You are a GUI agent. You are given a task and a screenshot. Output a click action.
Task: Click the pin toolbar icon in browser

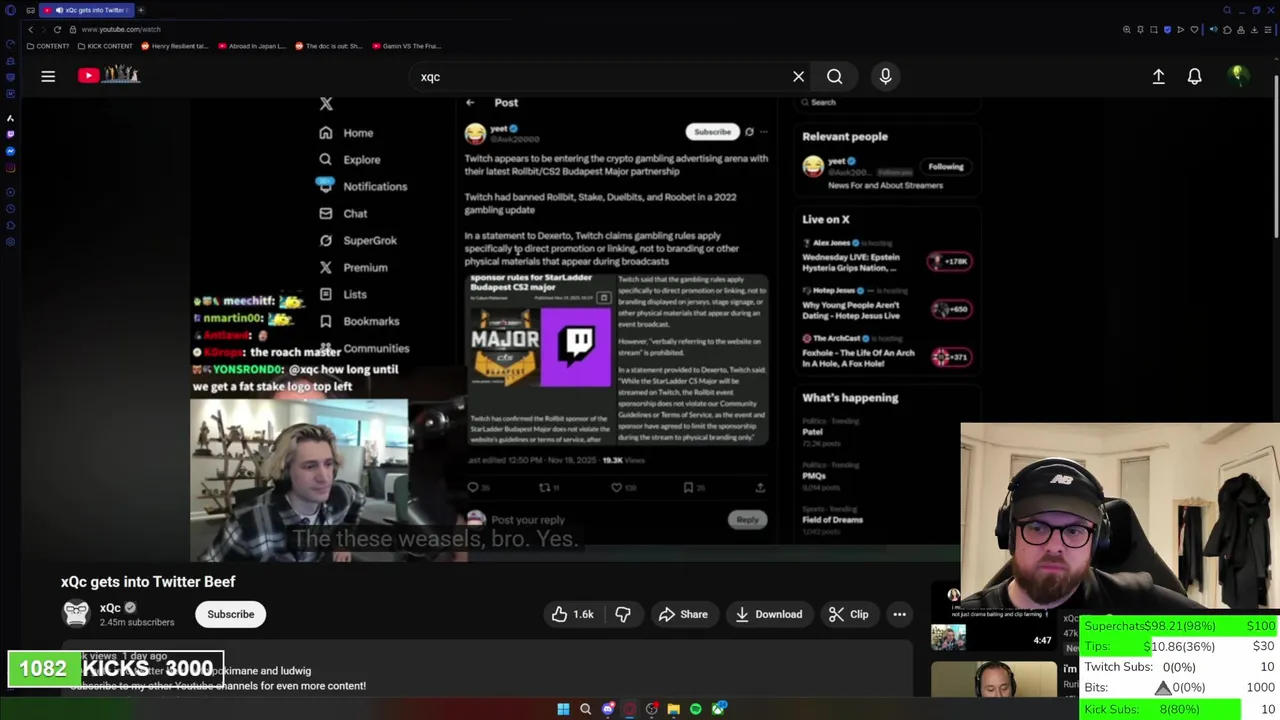(x=1140, y=30)
